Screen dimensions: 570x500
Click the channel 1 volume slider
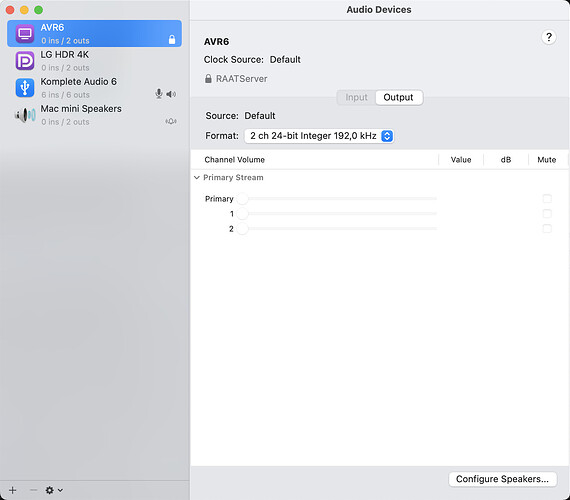337,213
